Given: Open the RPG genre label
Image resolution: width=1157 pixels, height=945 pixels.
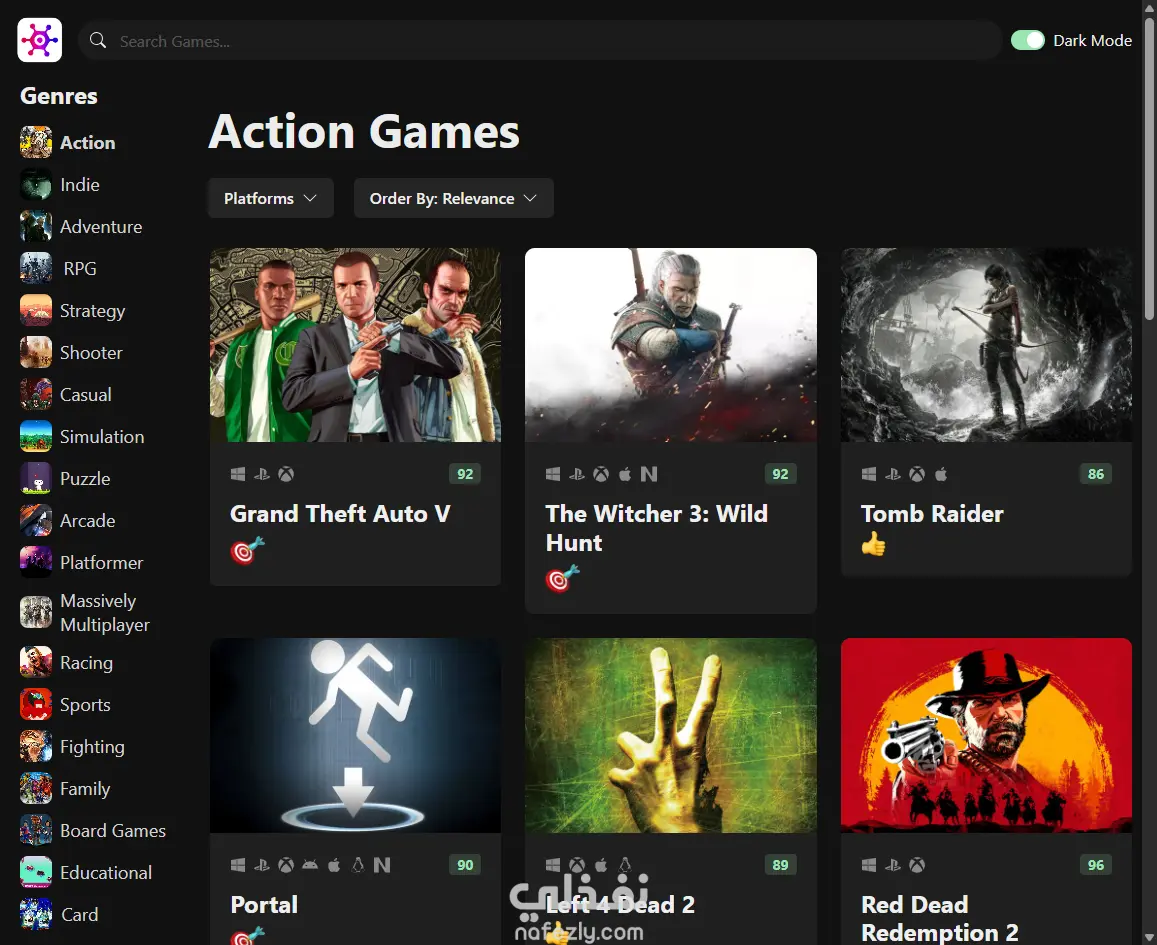Looking at the screenshot, I should pyautogui.click(x=80, y=269).
